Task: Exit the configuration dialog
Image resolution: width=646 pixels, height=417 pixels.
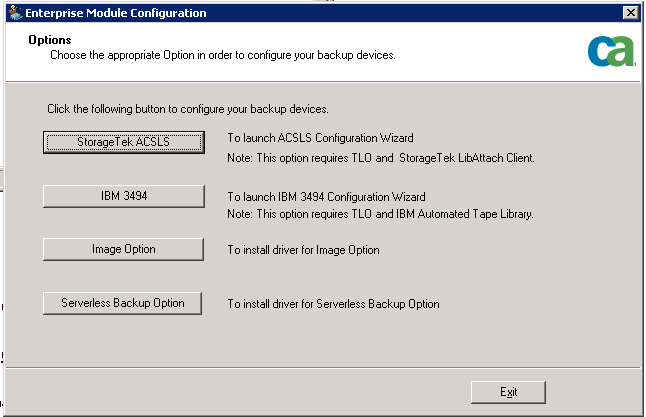Action: (x=508, y=391)
